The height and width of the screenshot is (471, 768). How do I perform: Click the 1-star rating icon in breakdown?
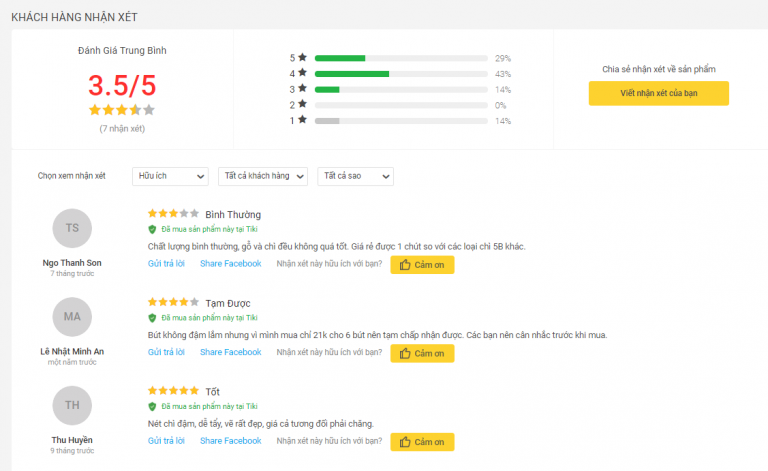click(302, 119)
